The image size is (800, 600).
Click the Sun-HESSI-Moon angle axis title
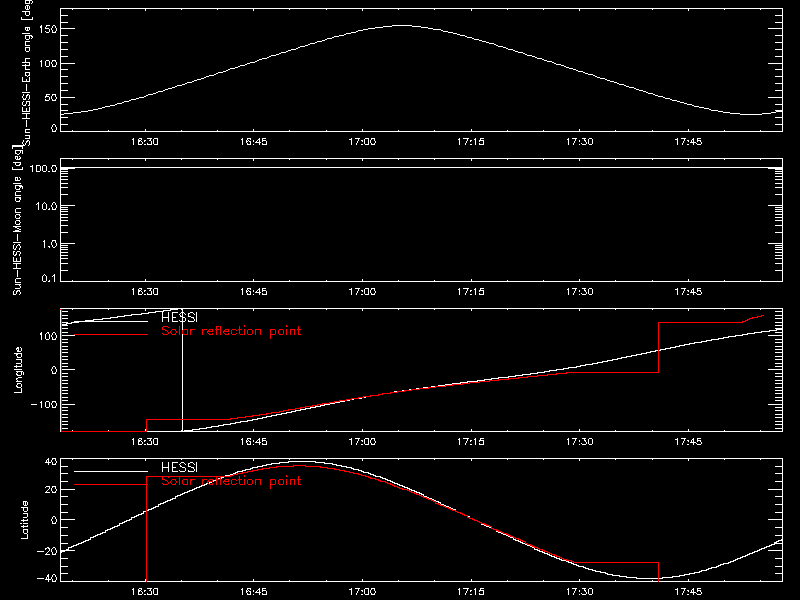pos(17,220)
